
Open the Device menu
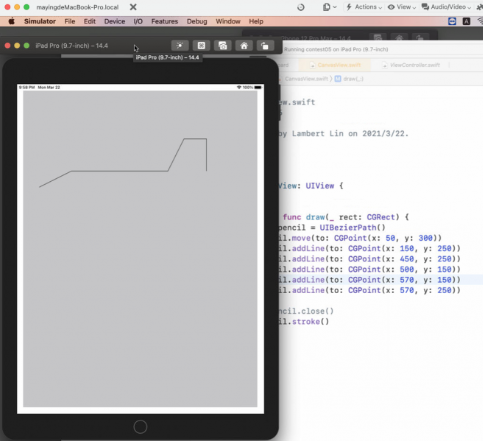point(115,21)
